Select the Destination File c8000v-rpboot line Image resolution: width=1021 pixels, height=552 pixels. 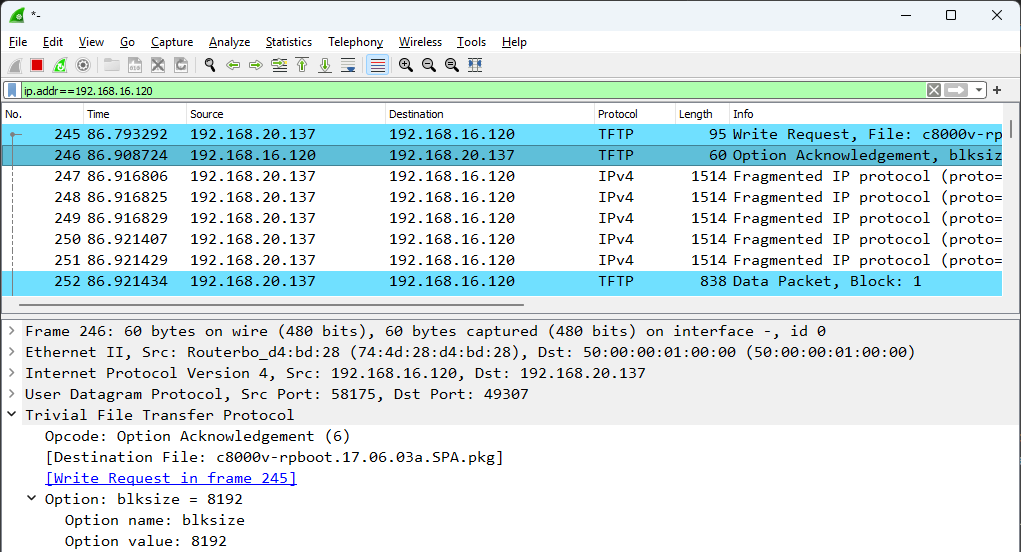[x=274, y=457]
